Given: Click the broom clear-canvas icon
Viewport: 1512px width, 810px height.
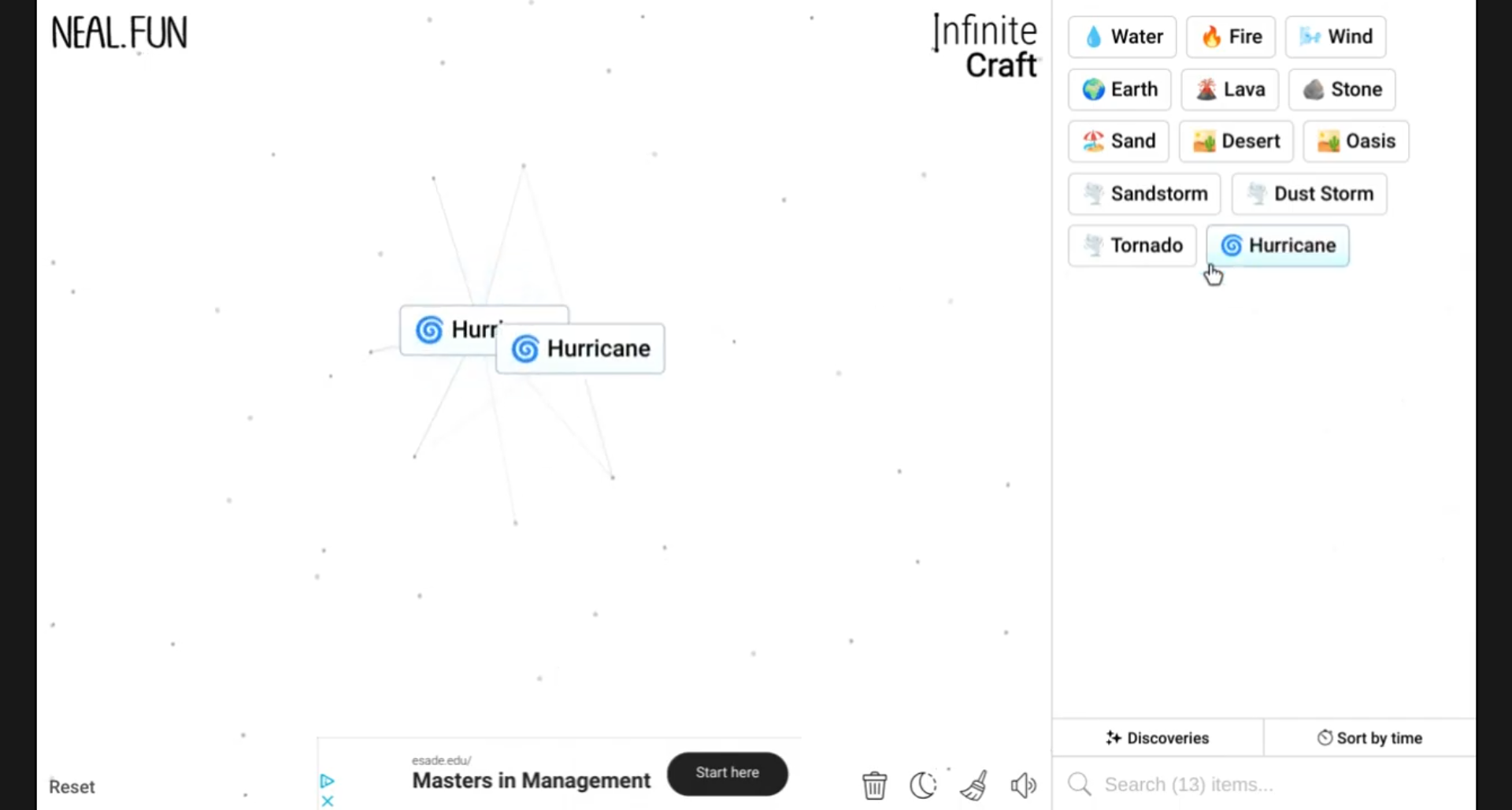Looking at the screenshot, I should (974, 785).
